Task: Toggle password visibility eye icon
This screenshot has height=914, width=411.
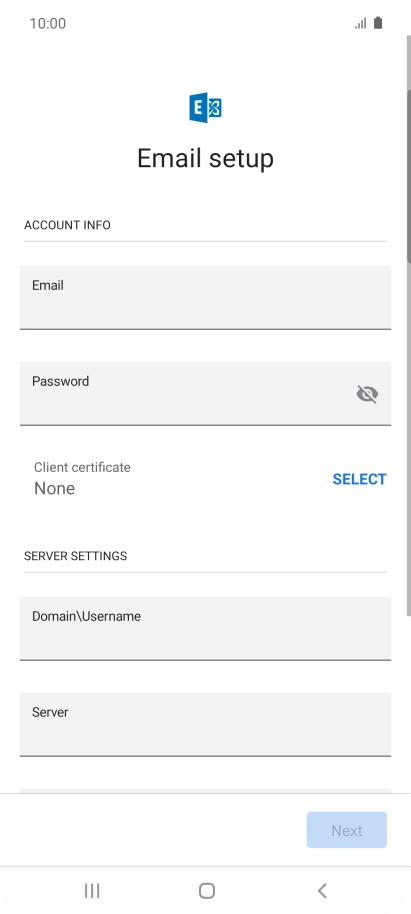Action: point(367,395)
